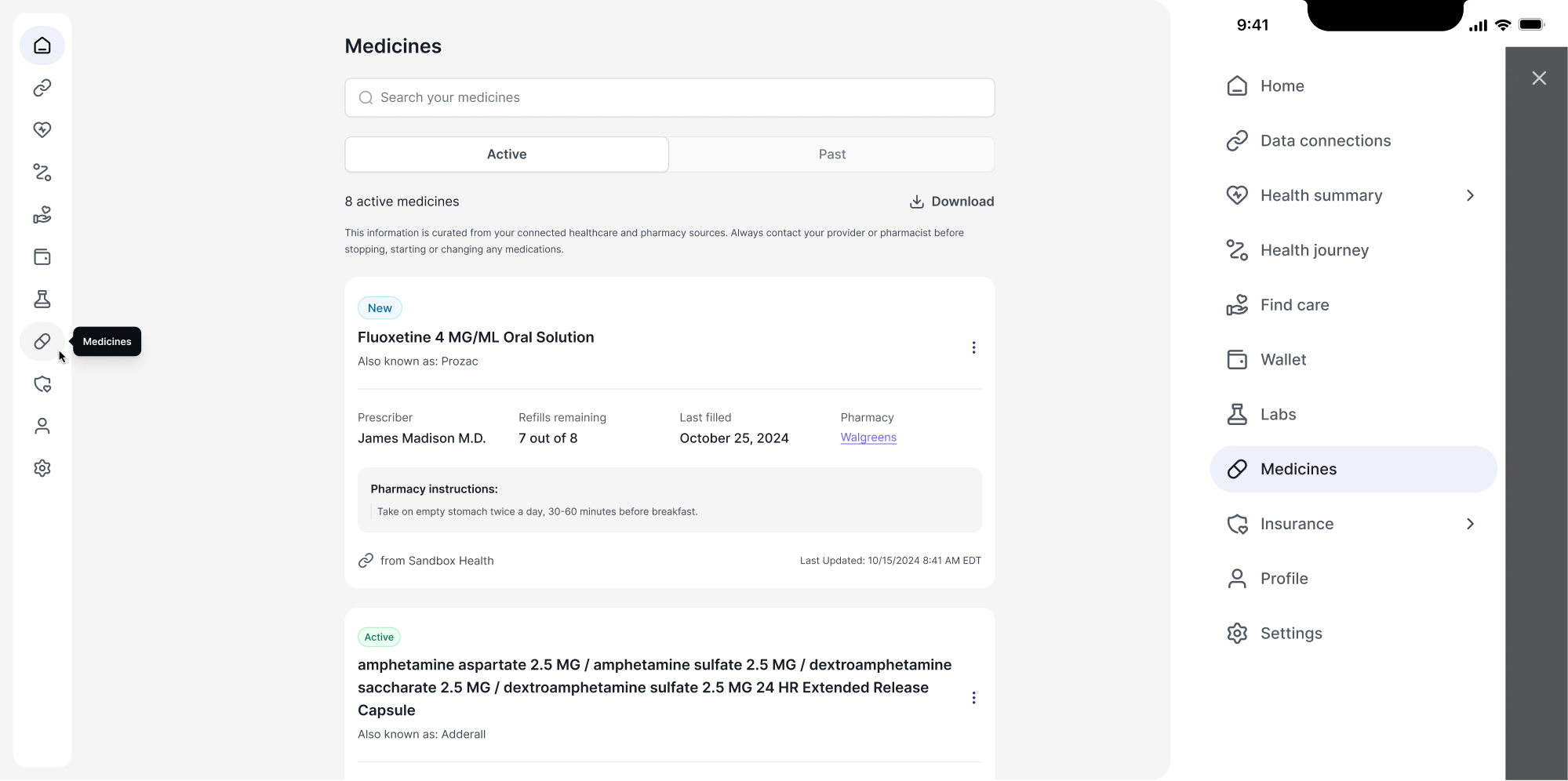The height and width of the screenshot is (781, 1568).
Task: Select the Home icon in the left sidebar
Action: [42, 45]
